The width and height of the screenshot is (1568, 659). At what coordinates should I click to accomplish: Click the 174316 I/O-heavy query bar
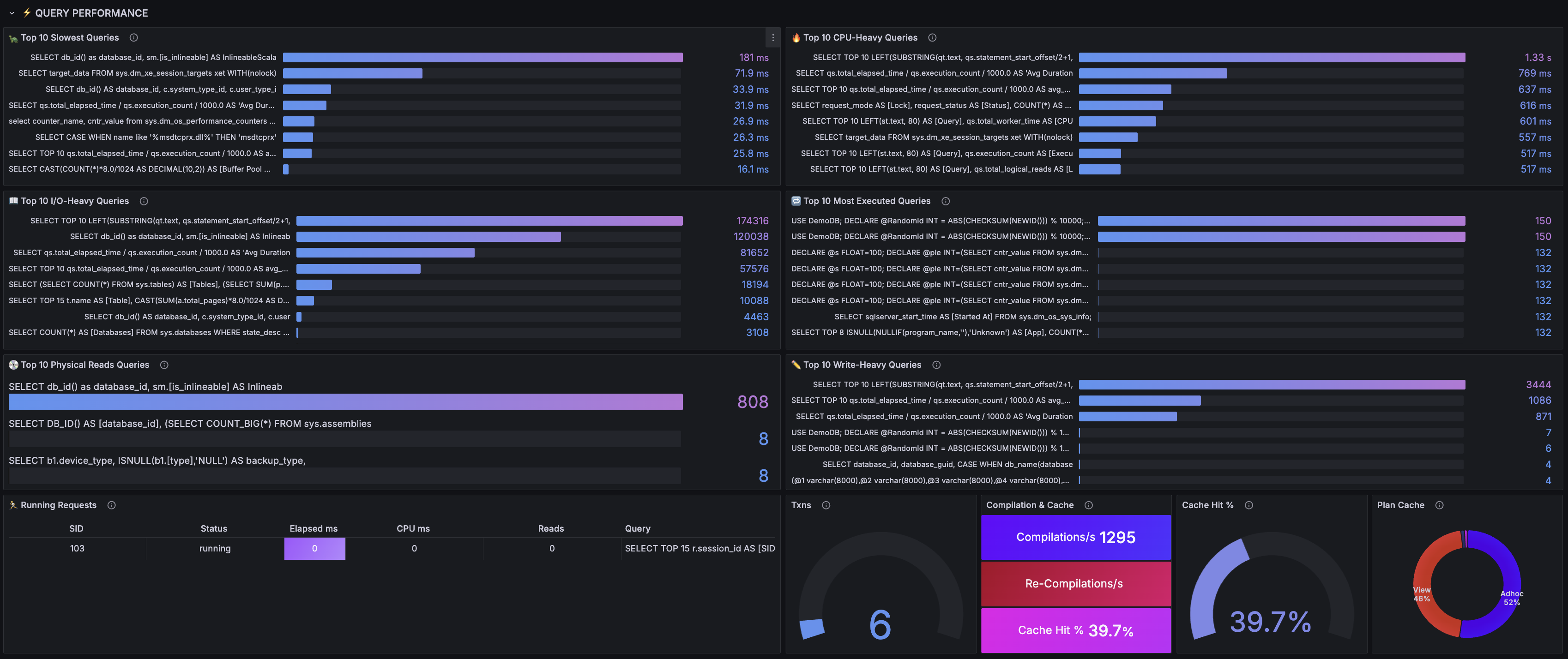pyautogui.click(x=489, y=221)
